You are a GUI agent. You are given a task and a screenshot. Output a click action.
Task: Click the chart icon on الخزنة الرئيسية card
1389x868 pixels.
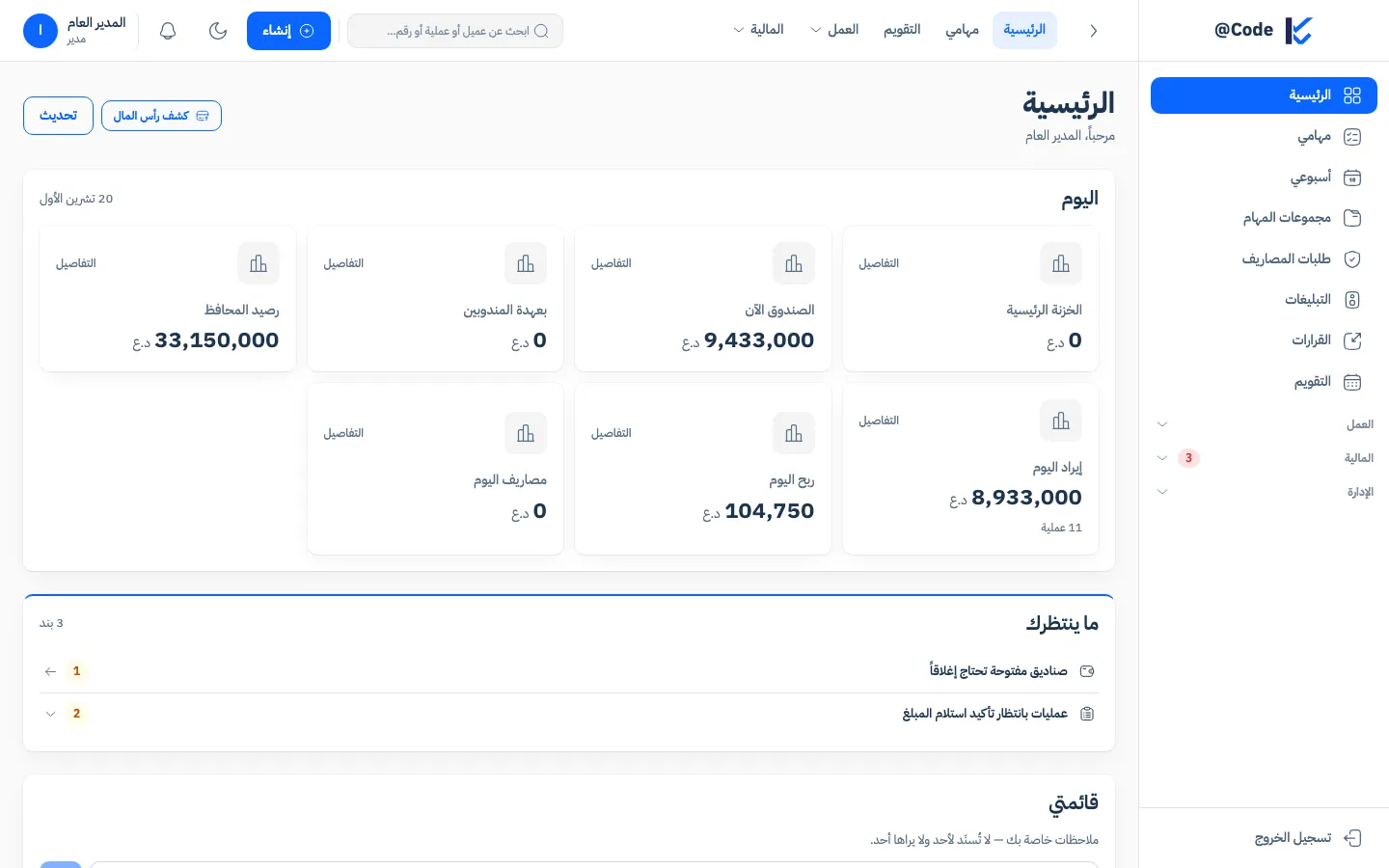(x=1061, y=263)
